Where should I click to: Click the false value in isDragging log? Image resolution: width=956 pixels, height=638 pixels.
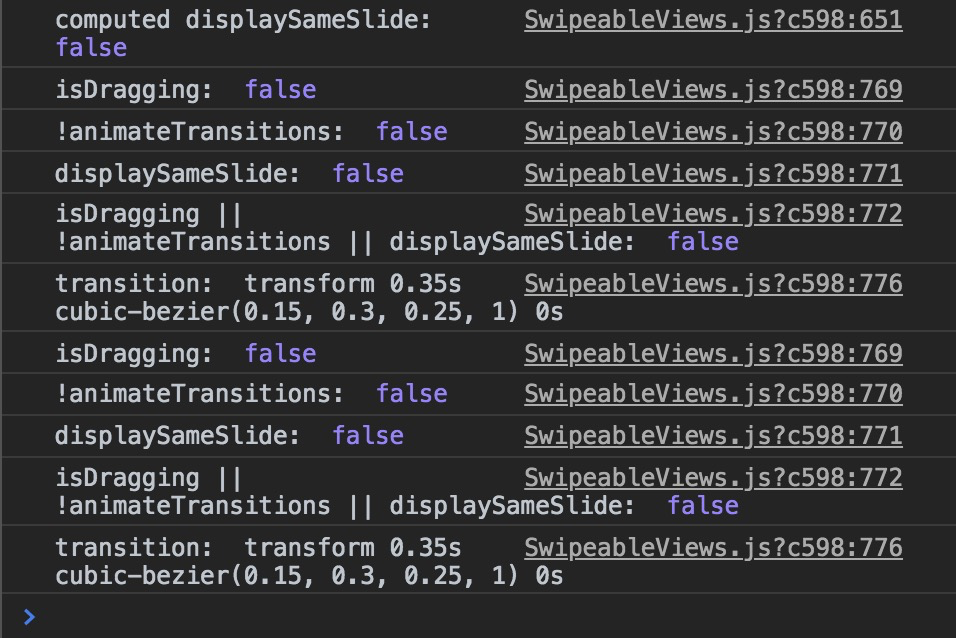coord(280,89)
